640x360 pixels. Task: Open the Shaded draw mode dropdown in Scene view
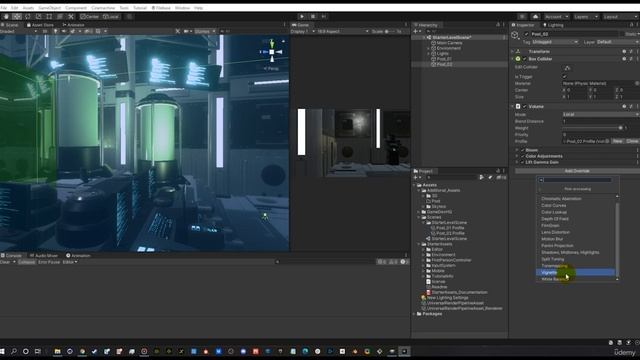19,31
